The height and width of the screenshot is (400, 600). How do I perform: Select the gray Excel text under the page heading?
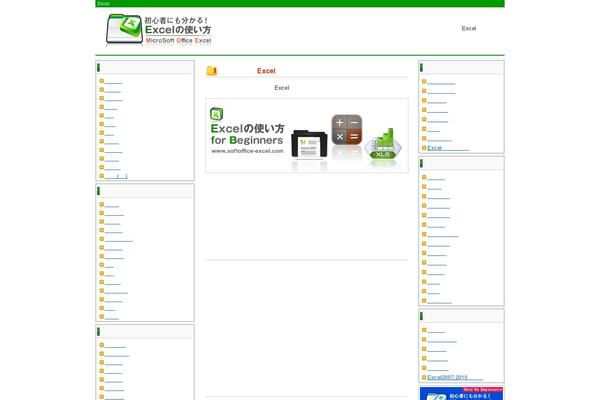[282, 88]
